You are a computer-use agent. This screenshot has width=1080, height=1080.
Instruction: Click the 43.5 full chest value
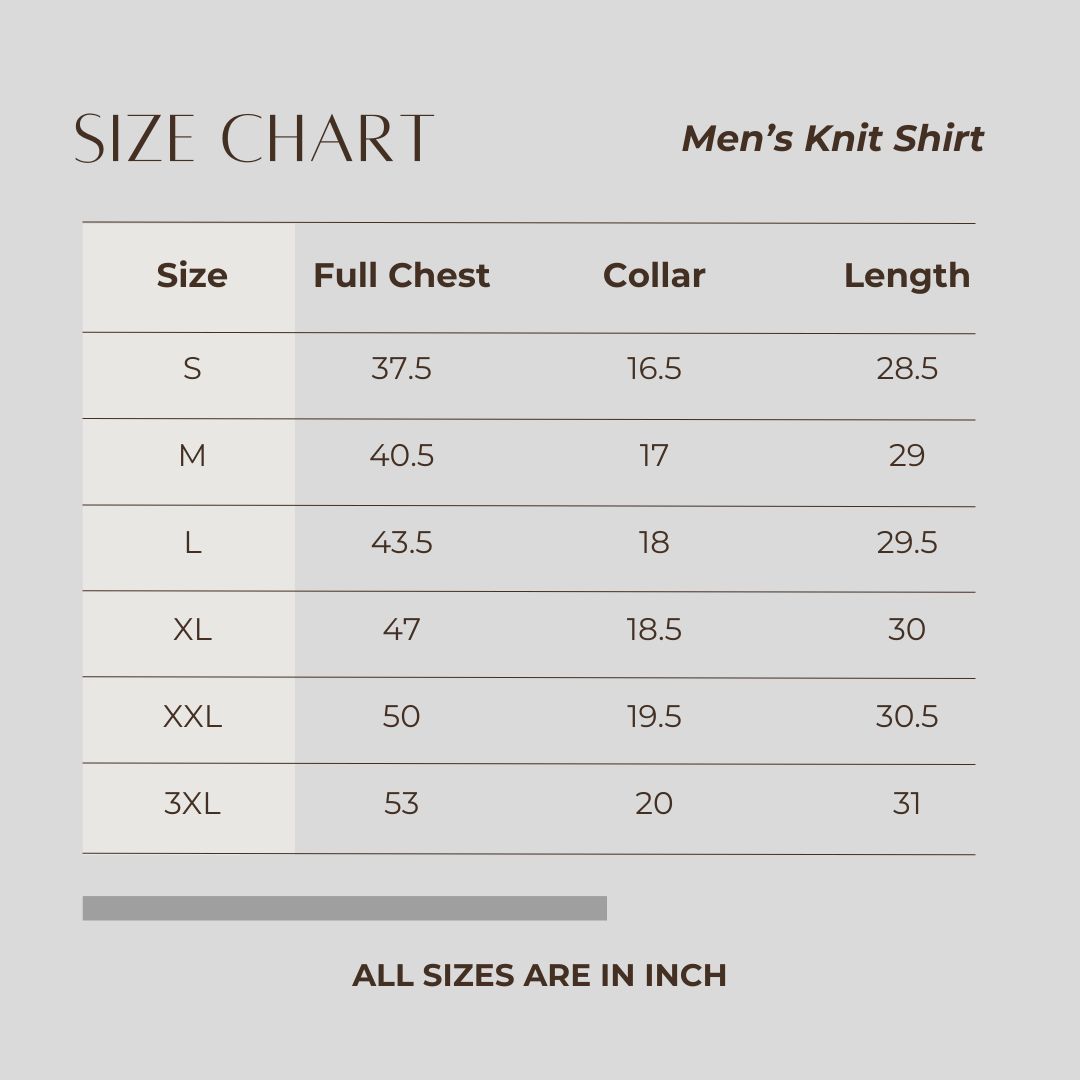[401, 543]
